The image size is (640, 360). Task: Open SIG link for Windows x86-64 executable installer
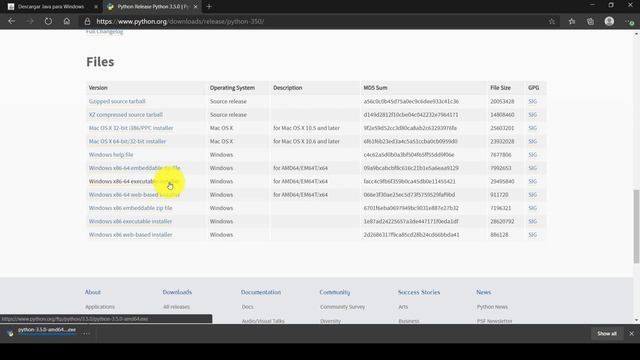533,181
